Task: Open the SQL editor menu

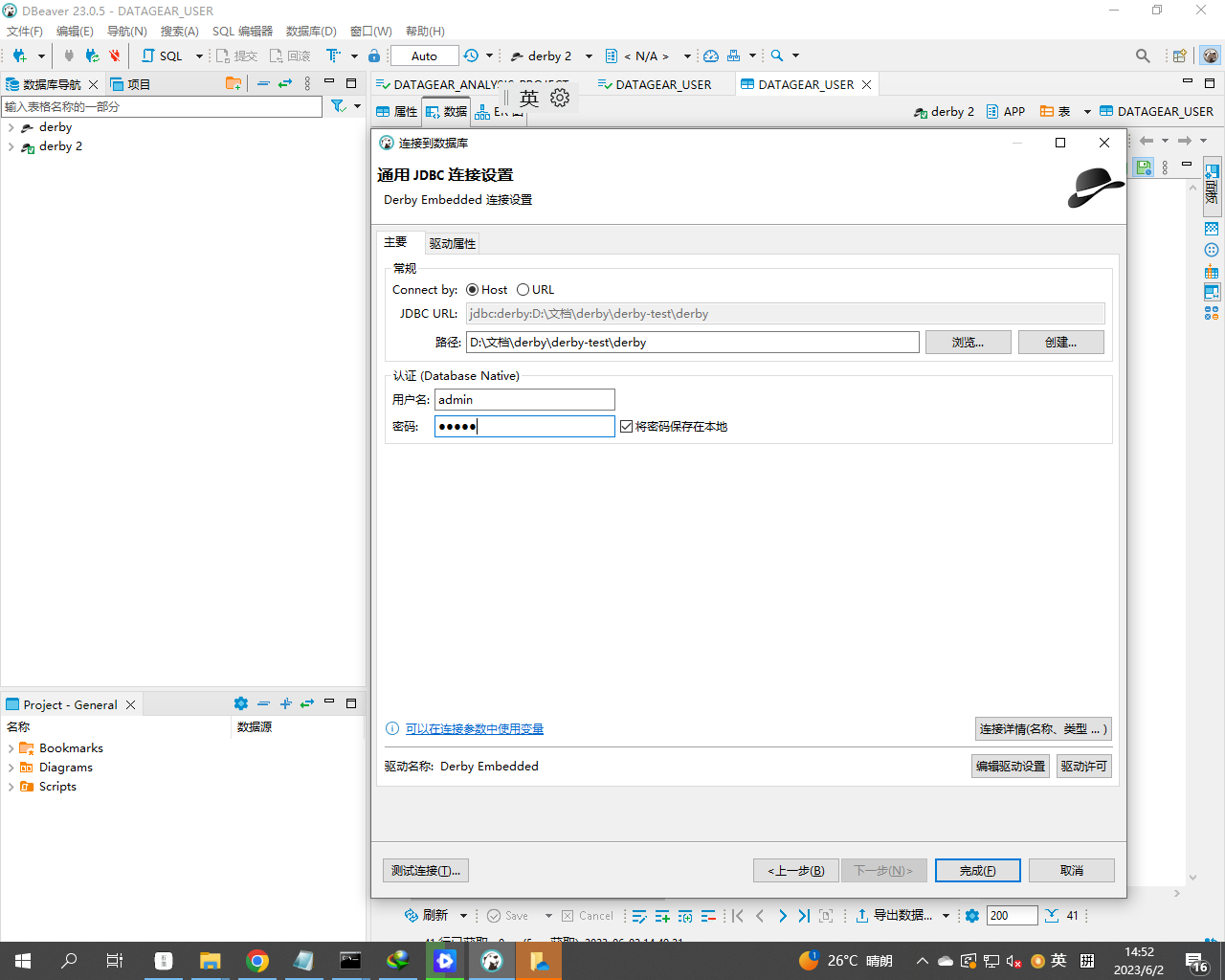Action: coord(243,31)
